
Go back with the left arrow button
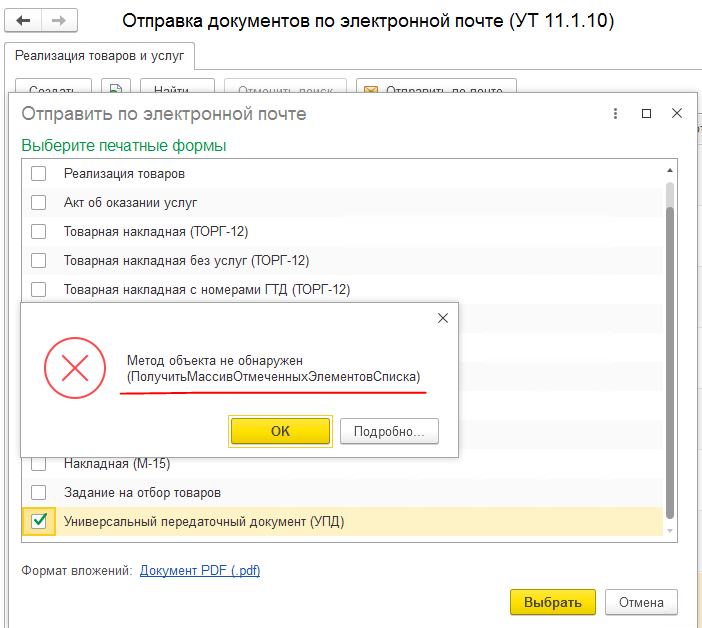point(23,21)
